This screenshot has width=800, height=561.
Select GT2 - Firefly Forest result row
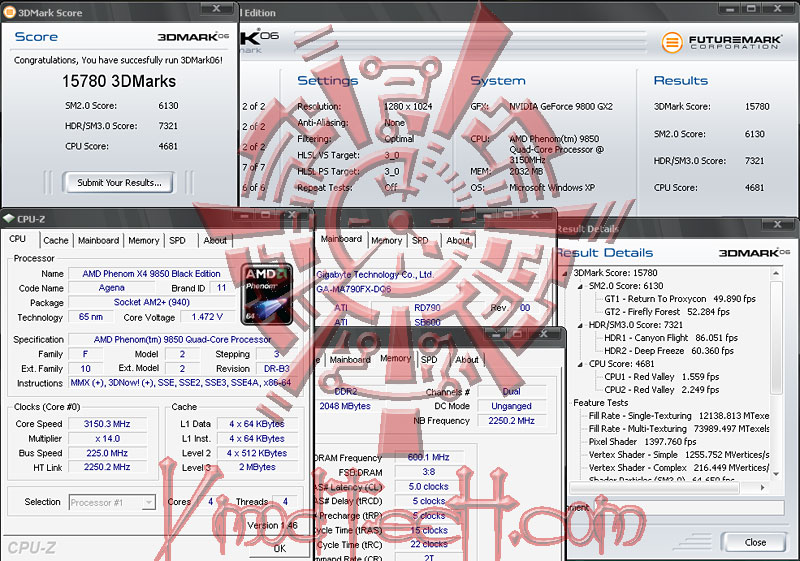[667, 312]
